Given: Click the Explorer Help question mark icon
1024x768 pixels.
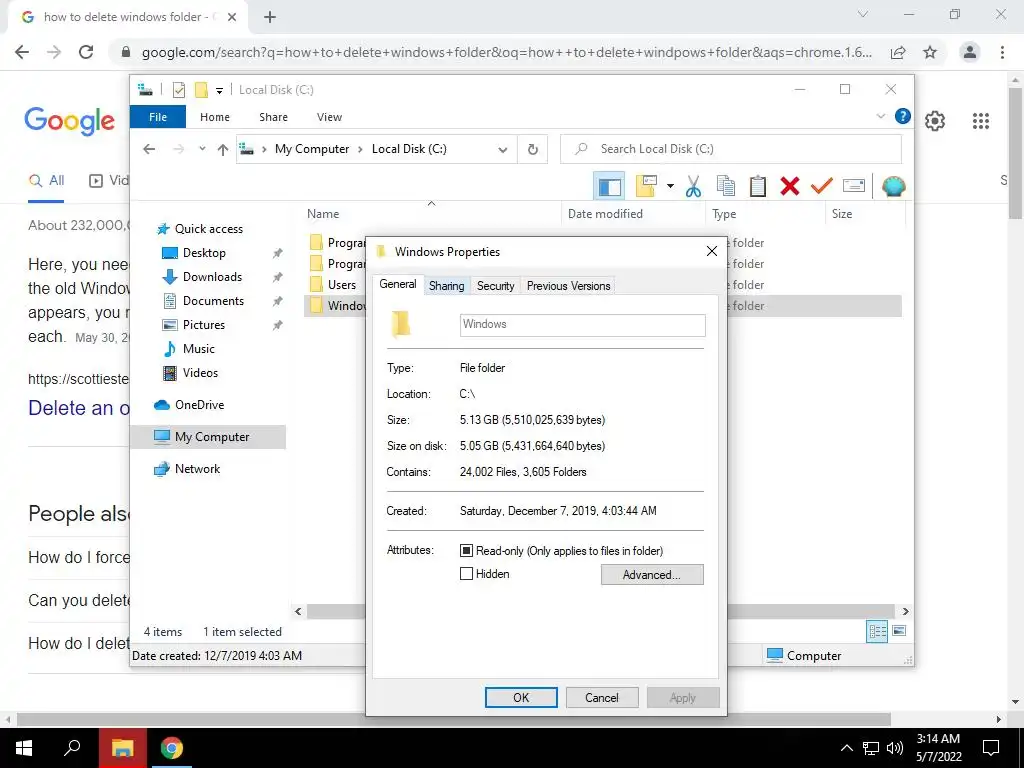Looking at the screenshot, I should coord(903,117).
